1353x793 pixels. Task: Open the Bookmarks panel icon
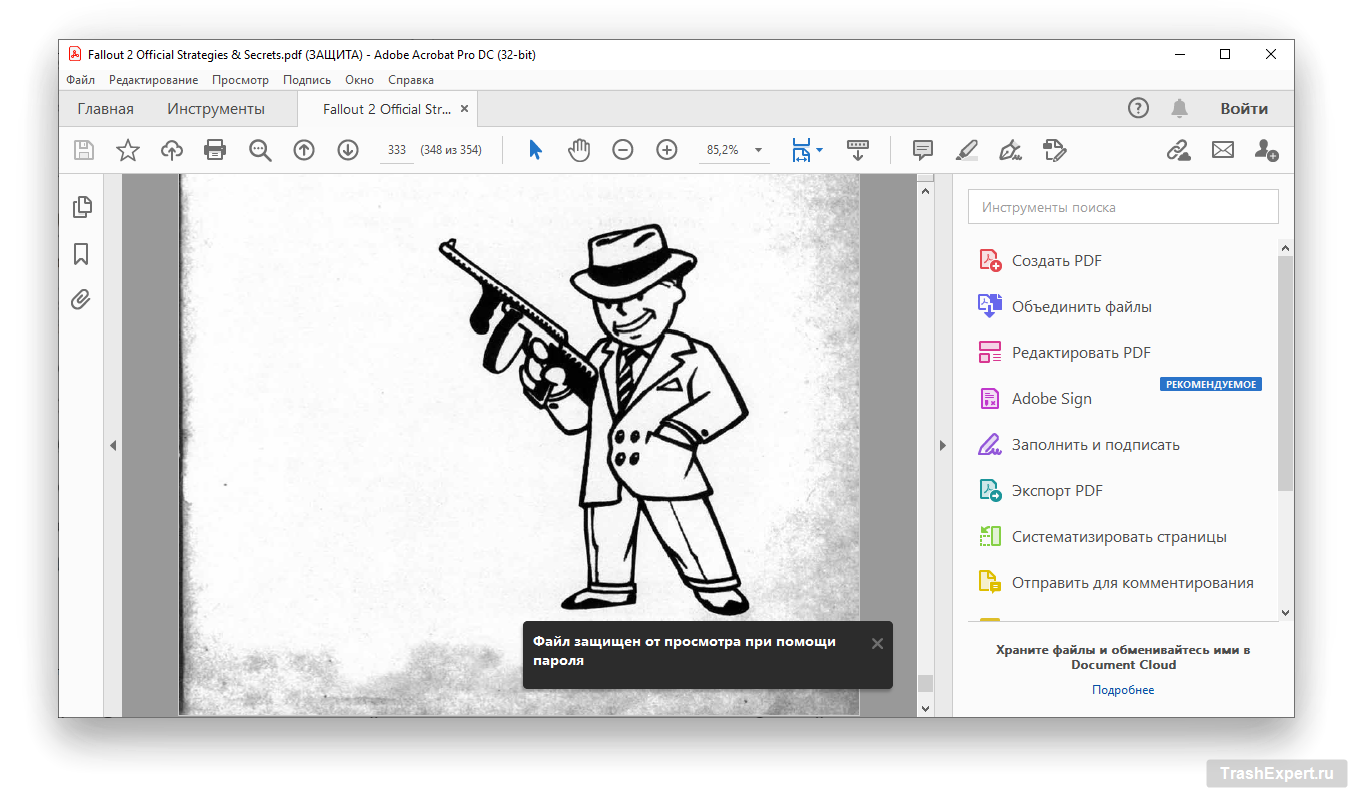[82, 254]
